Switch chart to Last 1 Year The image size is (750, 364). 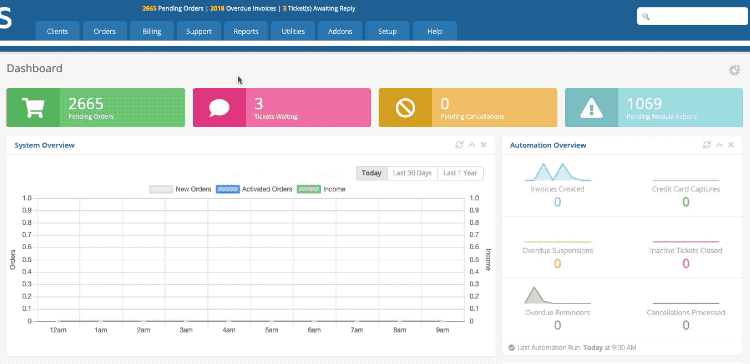point(460,173)
